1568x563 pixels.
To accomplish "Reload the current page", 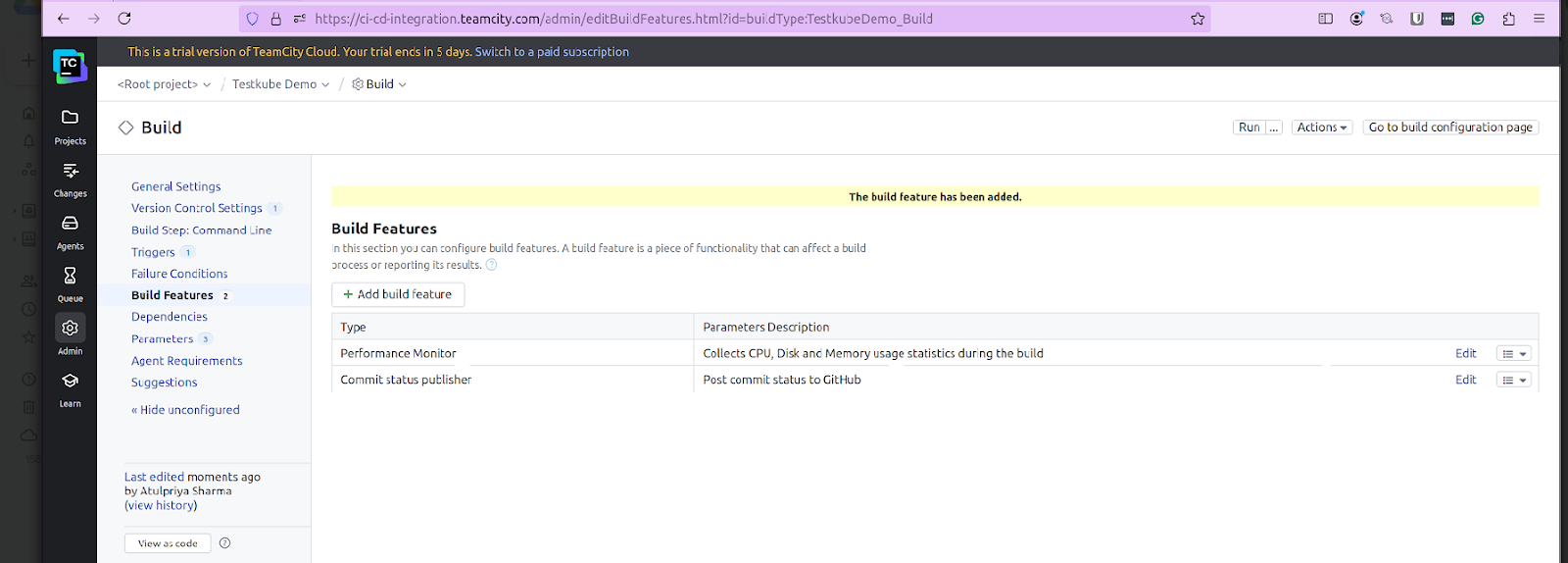I will pyautogui.click(x=124, y=19).
